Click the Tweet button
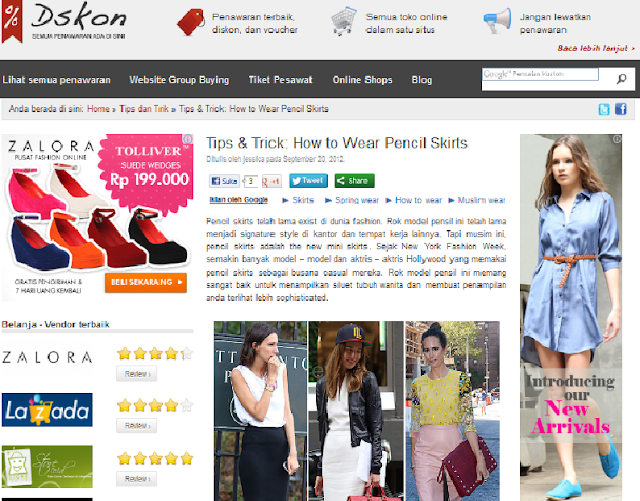This screenshot has width=640, height=501. [x=309, y=181]
